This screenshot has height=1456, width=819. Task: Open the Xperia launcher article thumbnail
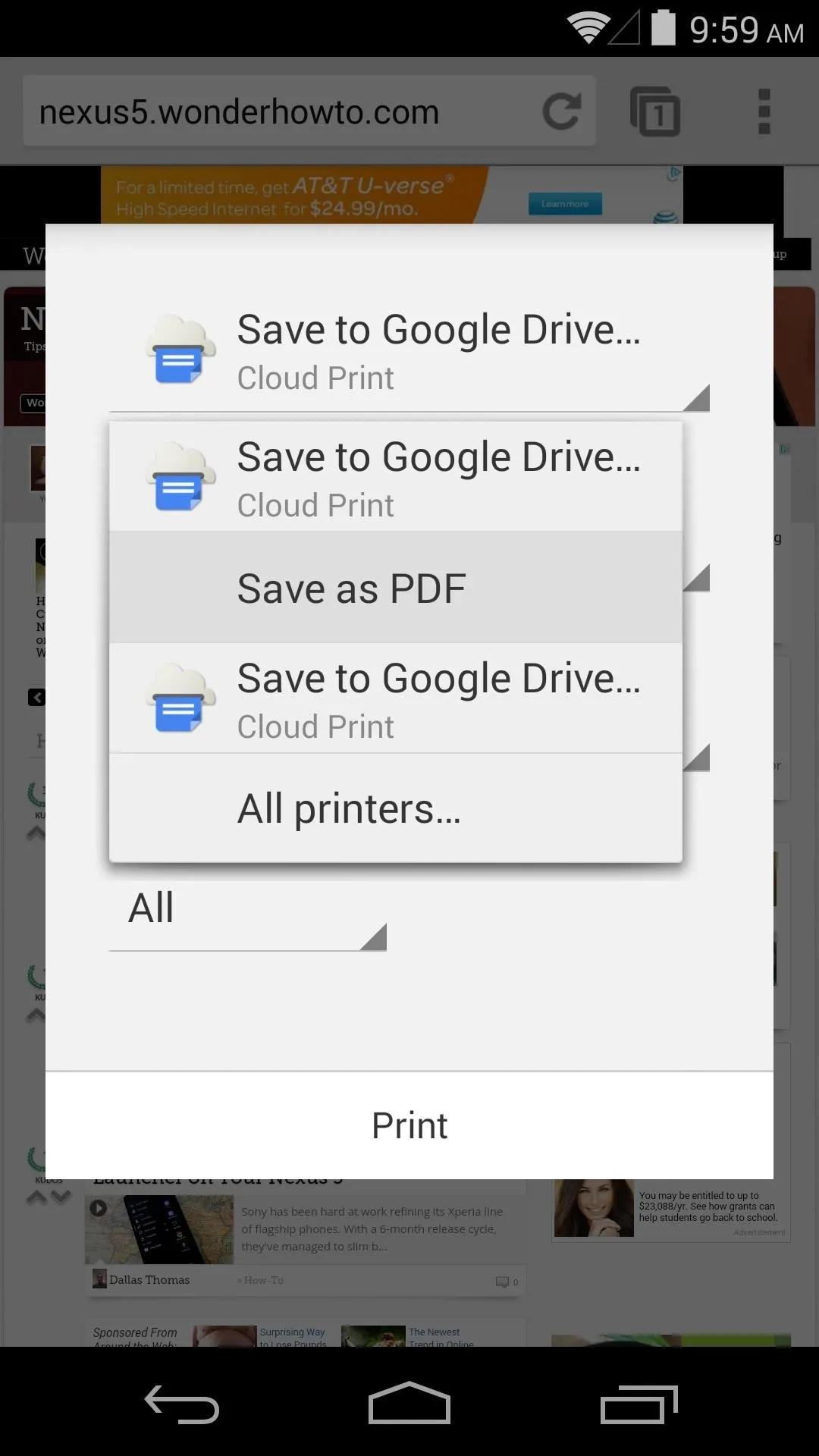(161, 1229)
